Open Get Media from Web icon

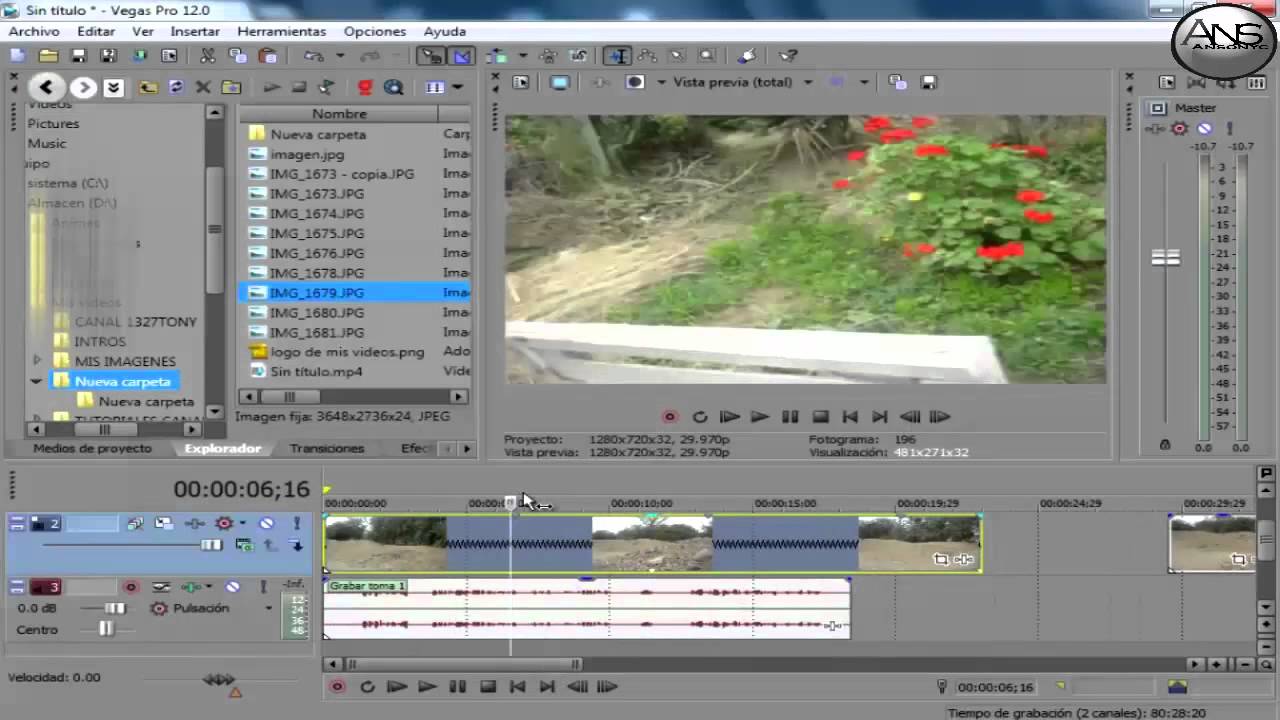coord(394,87)
